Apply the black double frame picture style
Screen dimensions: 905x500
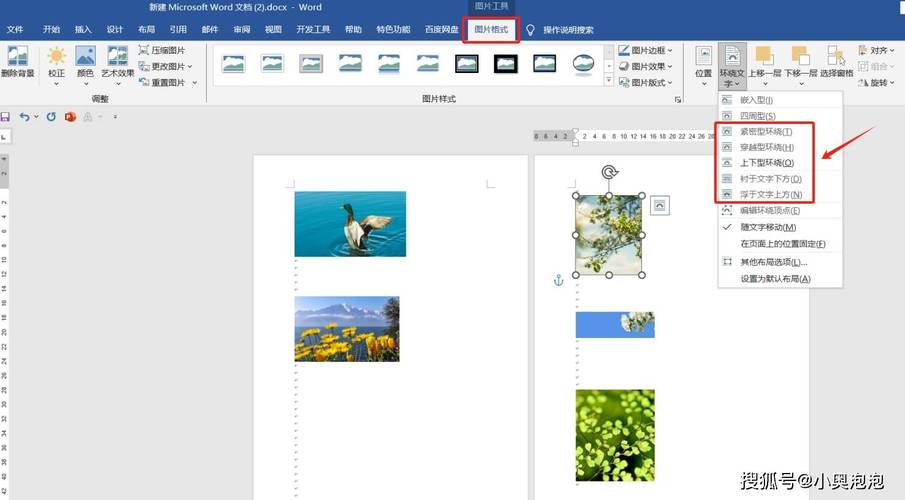pyautogui.click(x=506, y=63)
